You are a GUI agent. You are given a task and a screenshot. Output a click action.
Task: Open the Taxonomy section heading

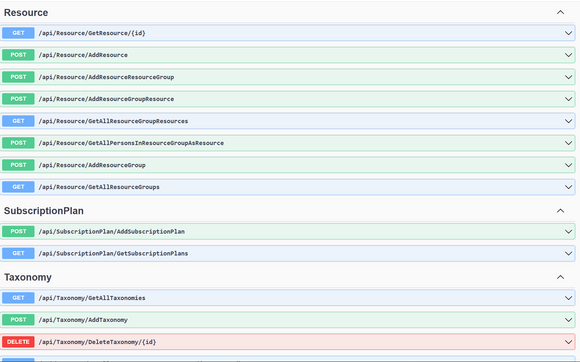coord(28,277)
